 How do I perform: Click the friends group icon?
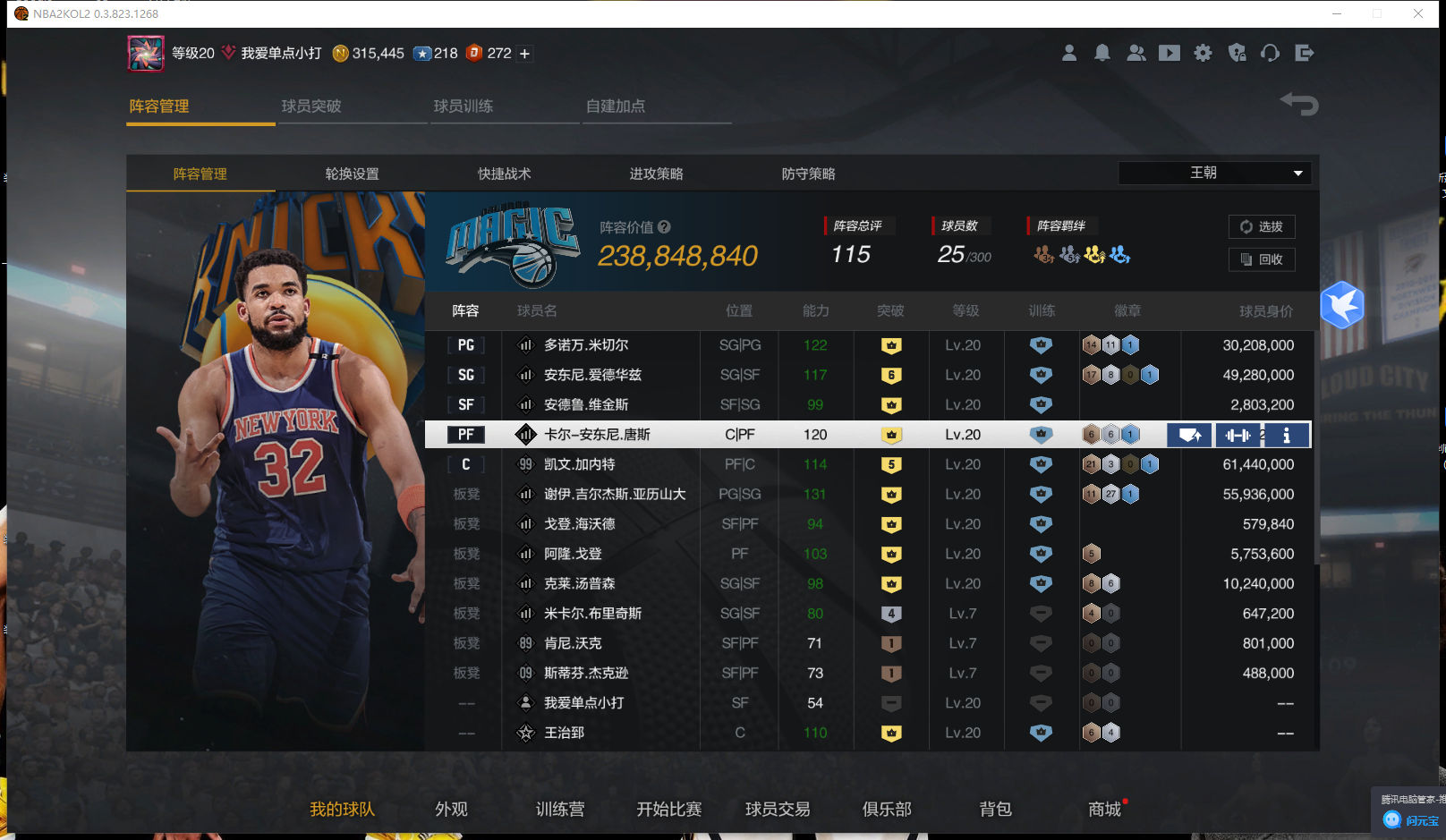[x=1136, y=54]
